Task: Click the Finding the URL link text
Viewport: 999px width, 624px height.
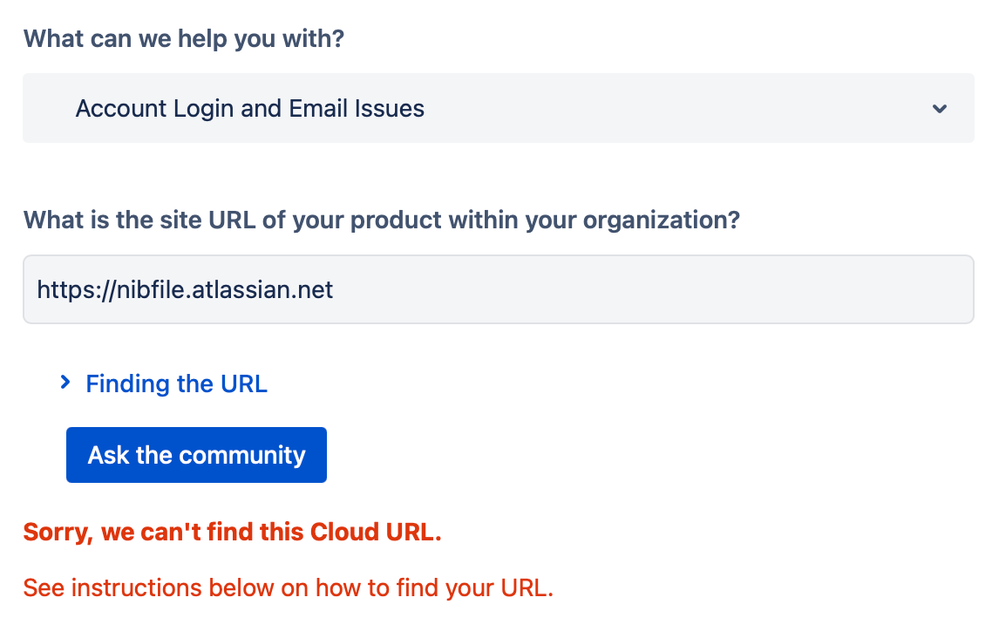Action: click(177, 384)
